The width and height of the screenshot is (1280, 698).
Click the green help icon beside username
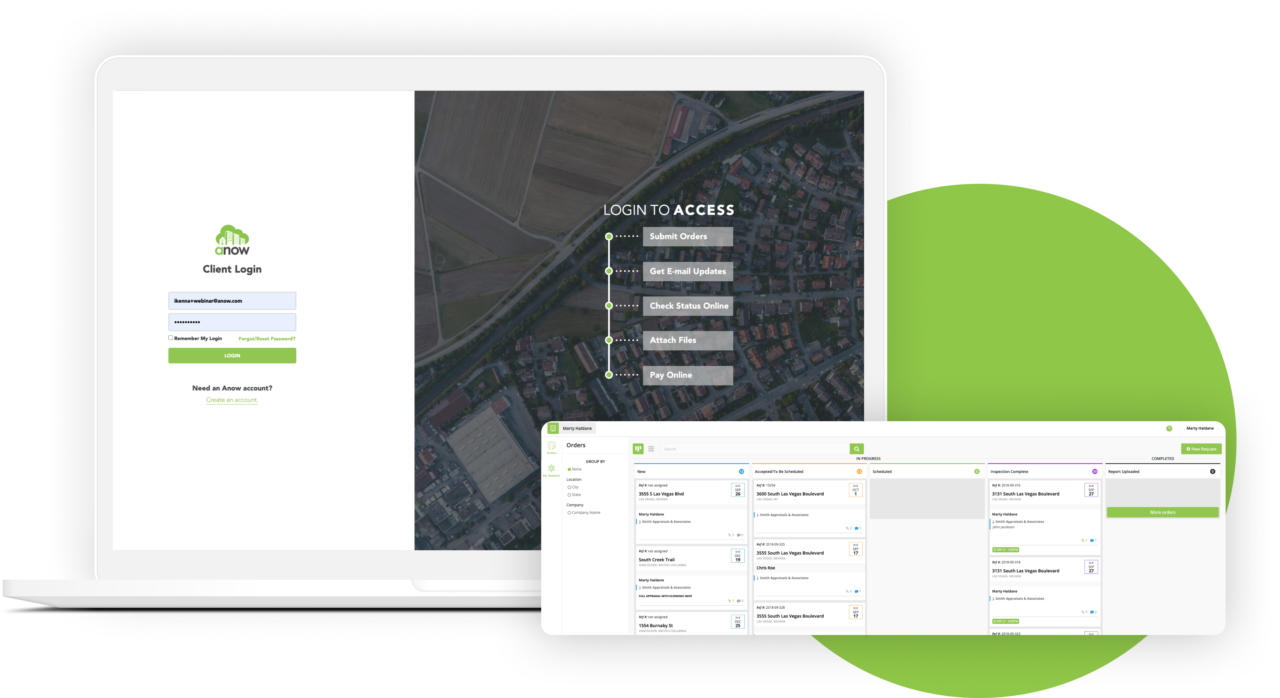click(x=1168, y=428)
